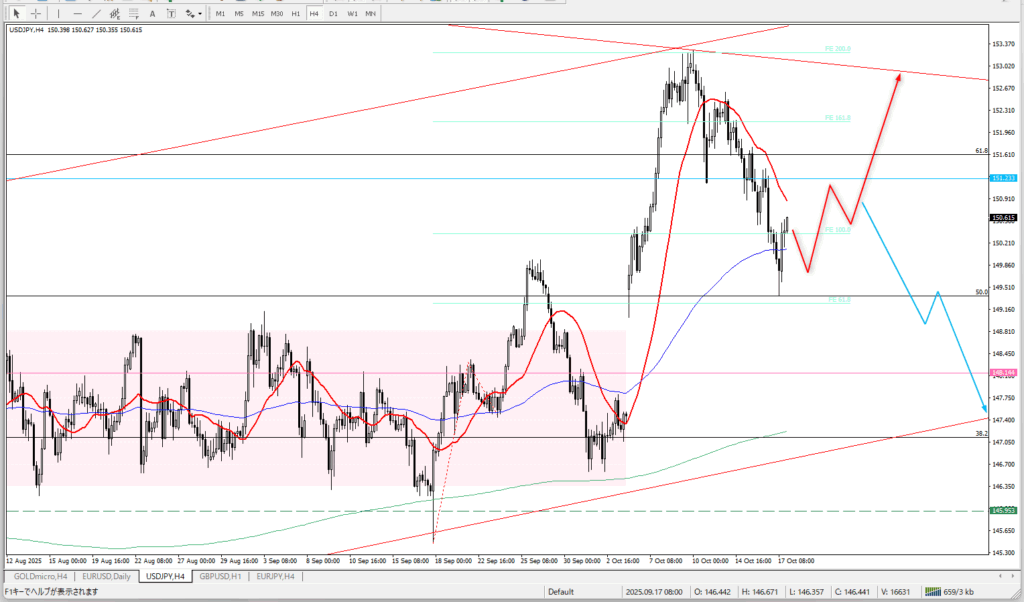Switch timeframe to D1
This screenshot has width=1024, height=602.
click(x=333, y=13)
